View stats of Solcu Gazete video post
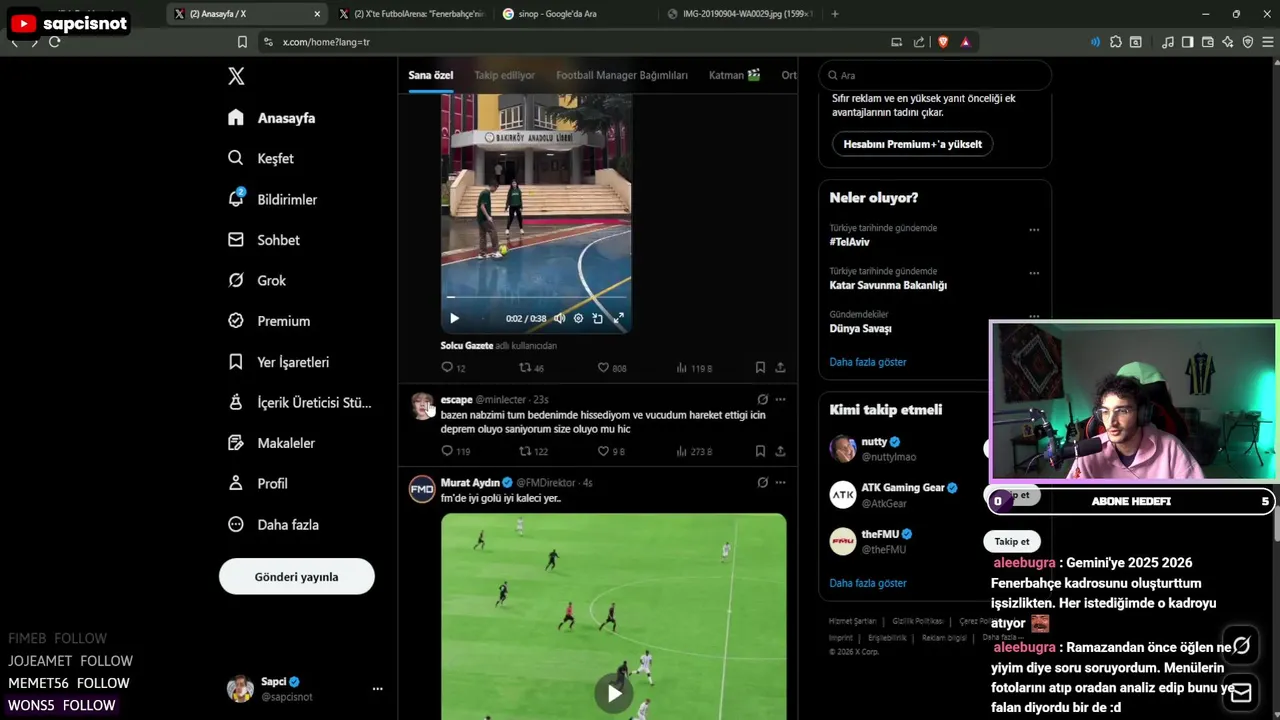Viewport: 1280px width, 720px height. (694, 368)
